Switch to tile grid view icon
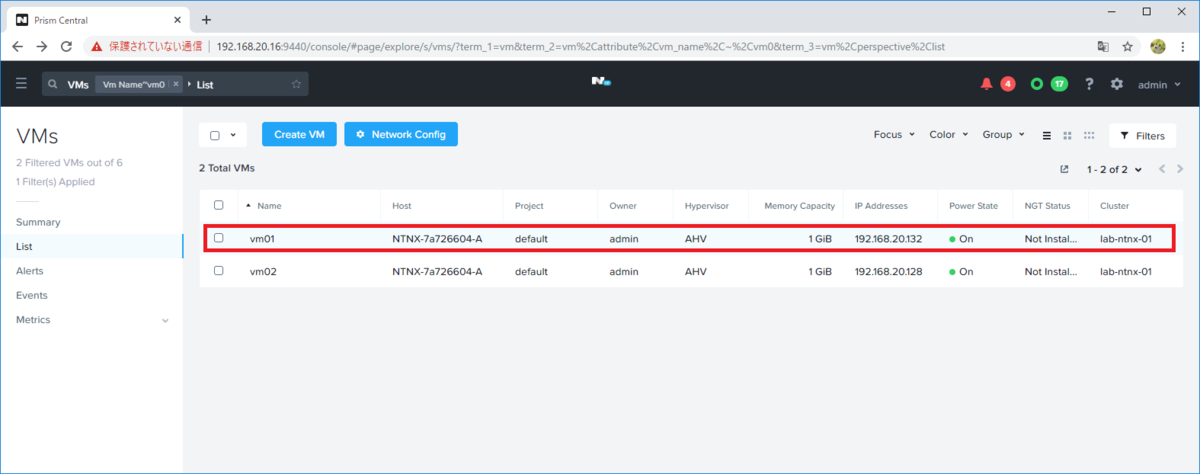Image resolution: width=1200 pixels, height=474 pixels. pos(1068,135)
